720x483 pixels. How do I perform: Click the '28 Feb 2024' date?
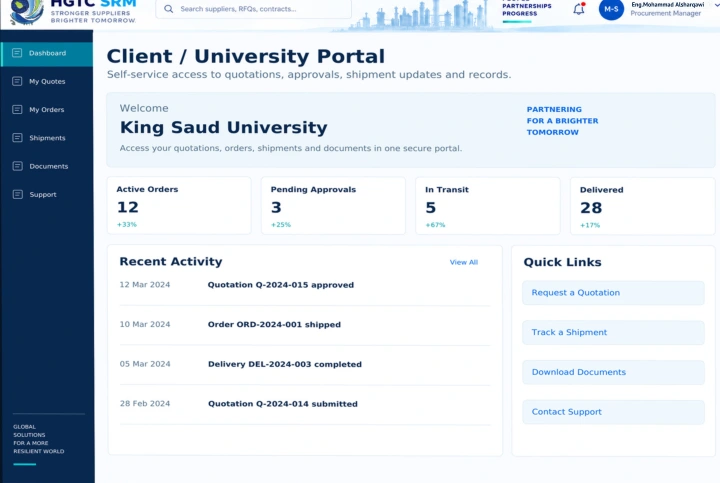tap(145, 404)
